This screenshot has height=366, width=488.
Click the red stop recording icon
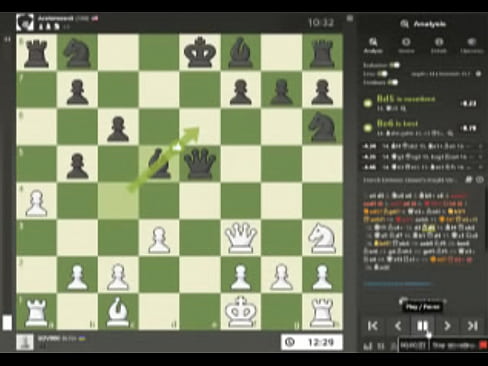pyautogui.click(x=483, y=345)
